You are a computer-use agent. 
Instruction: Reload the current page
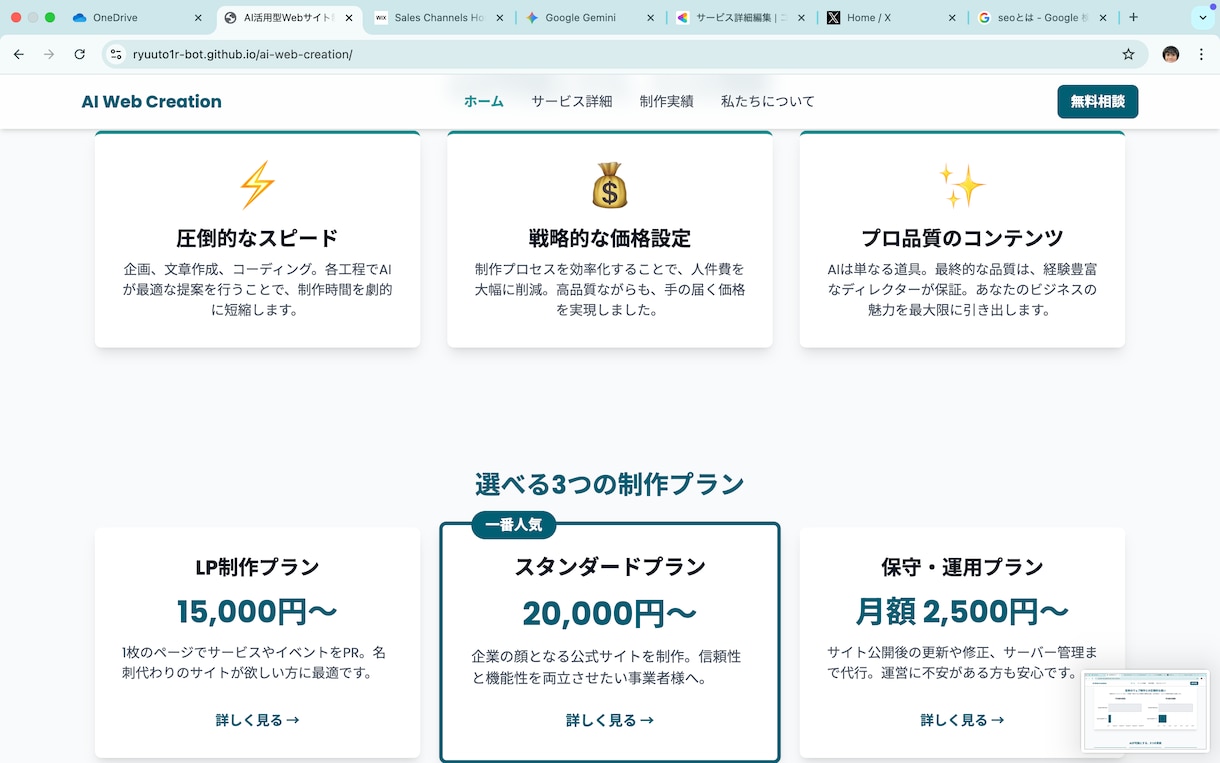tap(80, 54)
